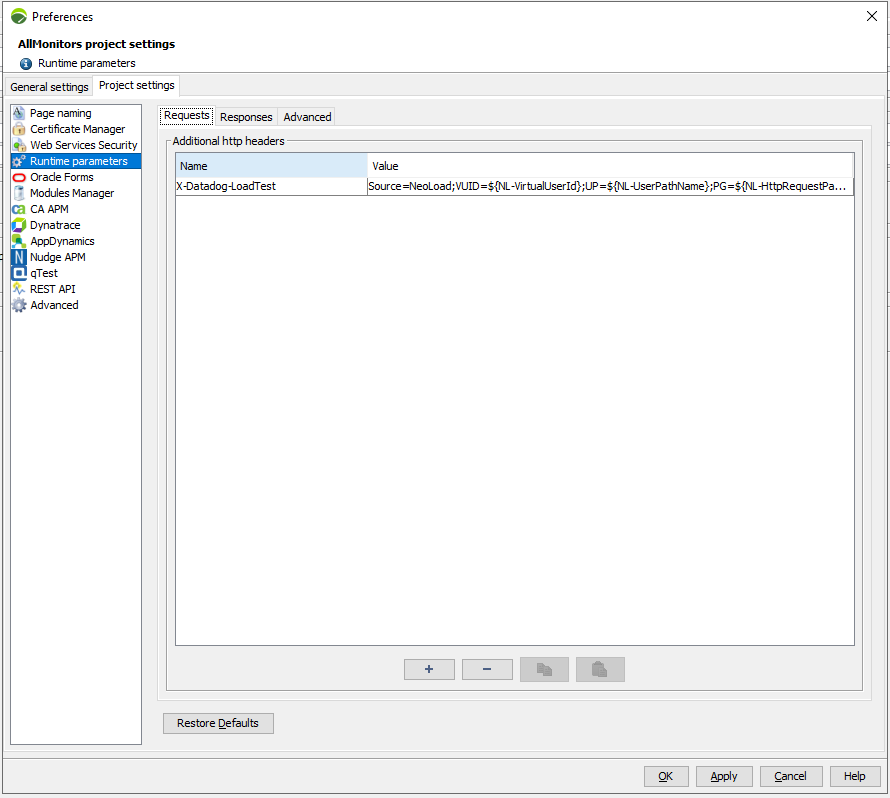Click the REST API icon
Image resolution: width=890 pixels, height=798 pixels.
pos(19,289)
